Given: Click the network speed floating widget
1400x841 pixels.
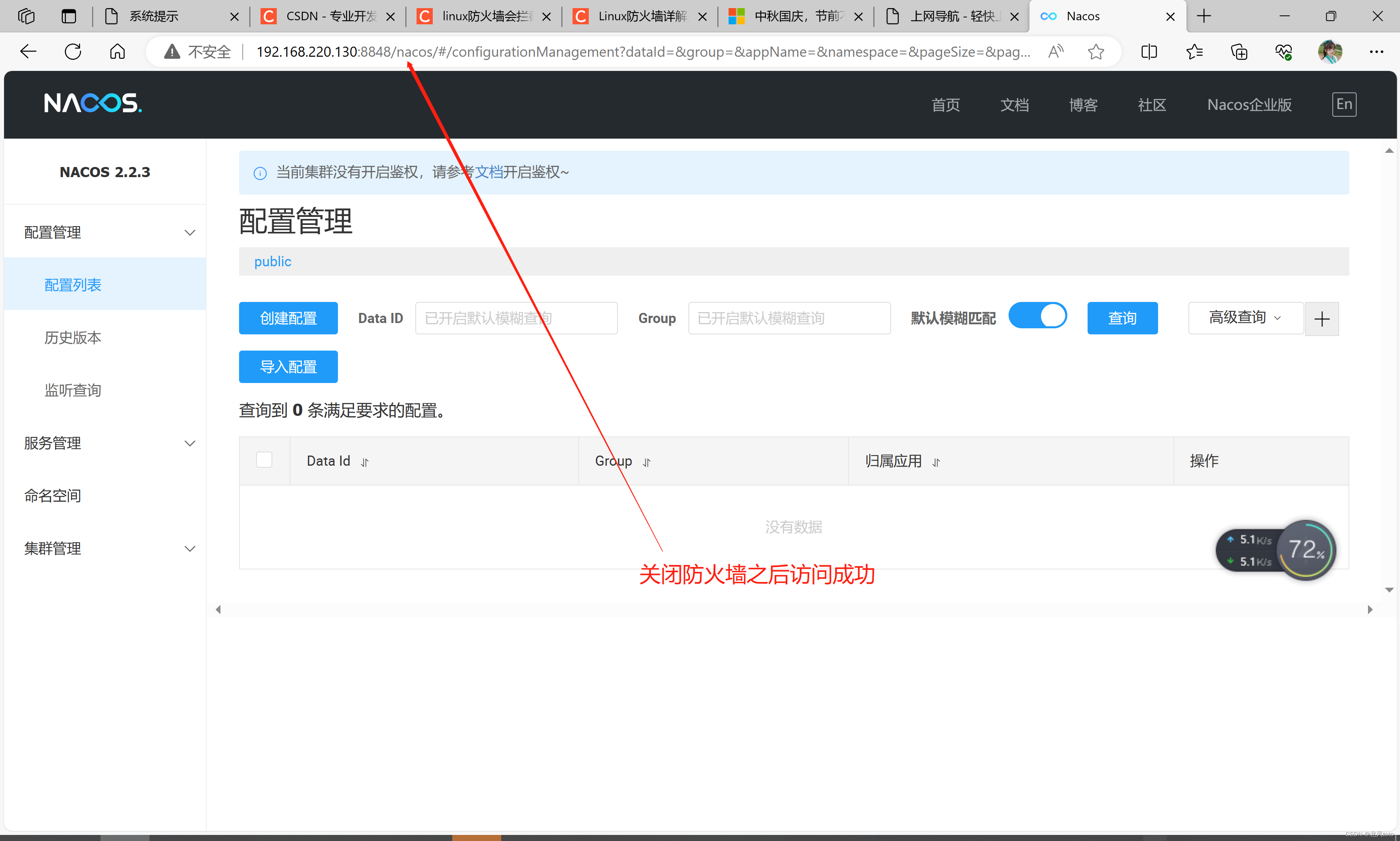Looking at the screenshot, I should pos(1275,550).
